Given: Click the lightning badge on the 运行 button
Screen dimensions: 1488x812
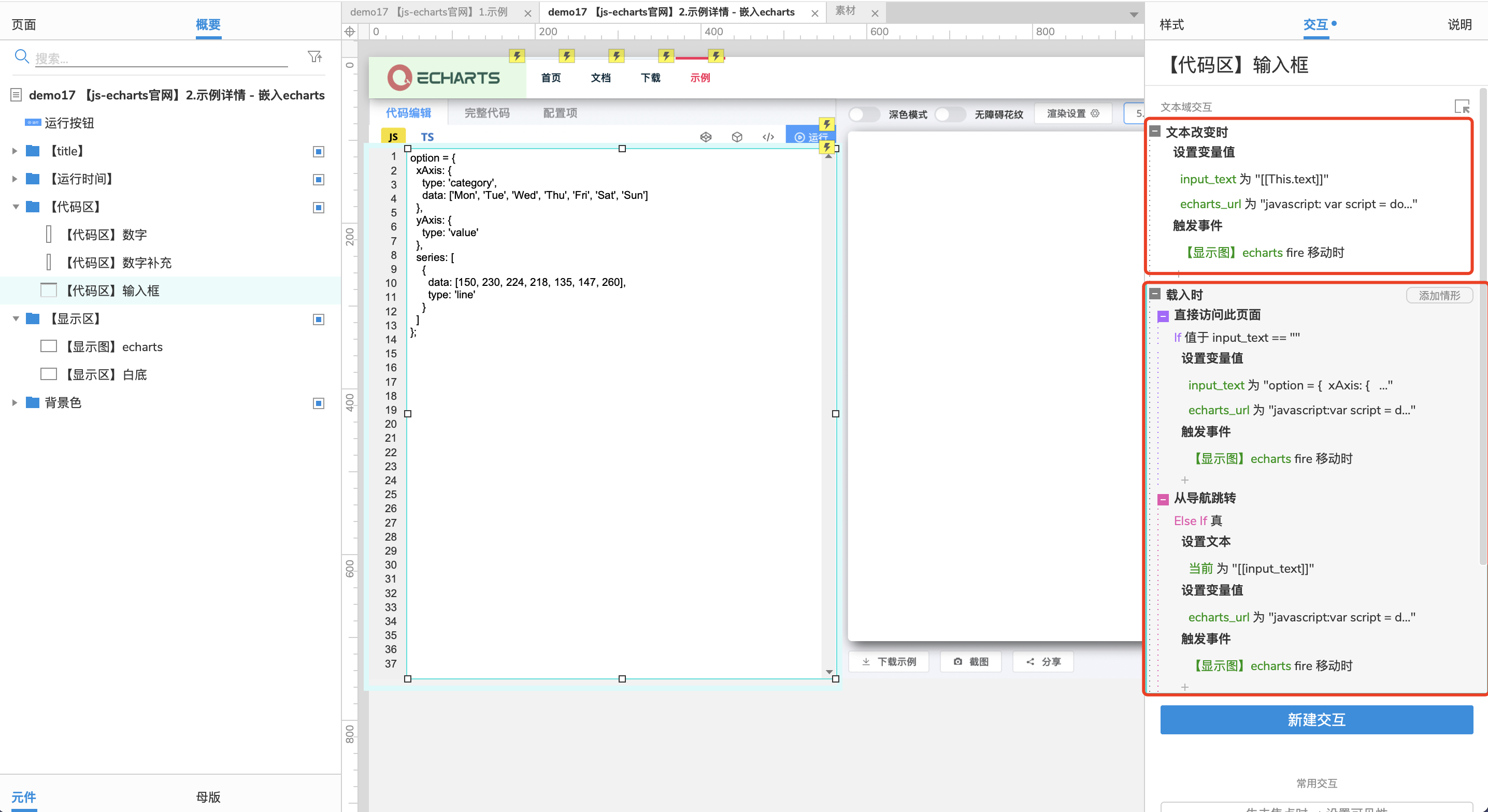Looking at the screenshot, I should [x=826, y=124].
